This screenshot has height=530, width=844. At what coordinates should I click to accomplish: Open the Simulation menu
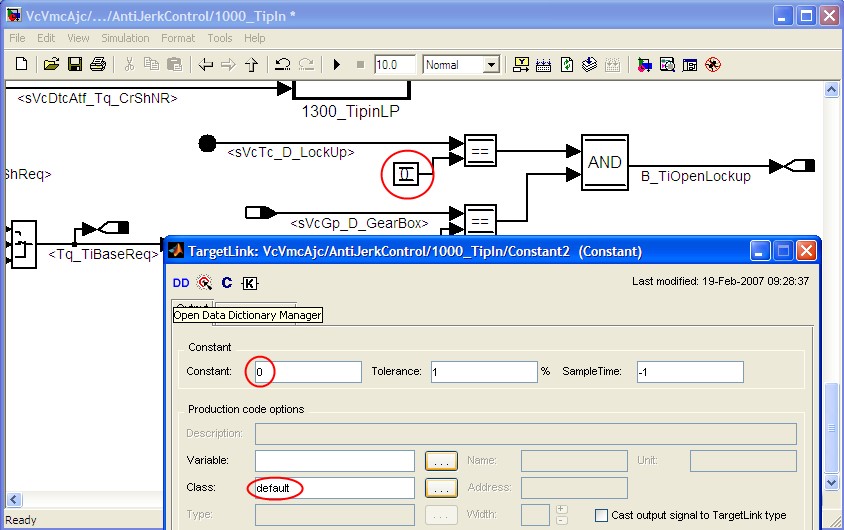[125, 38]
